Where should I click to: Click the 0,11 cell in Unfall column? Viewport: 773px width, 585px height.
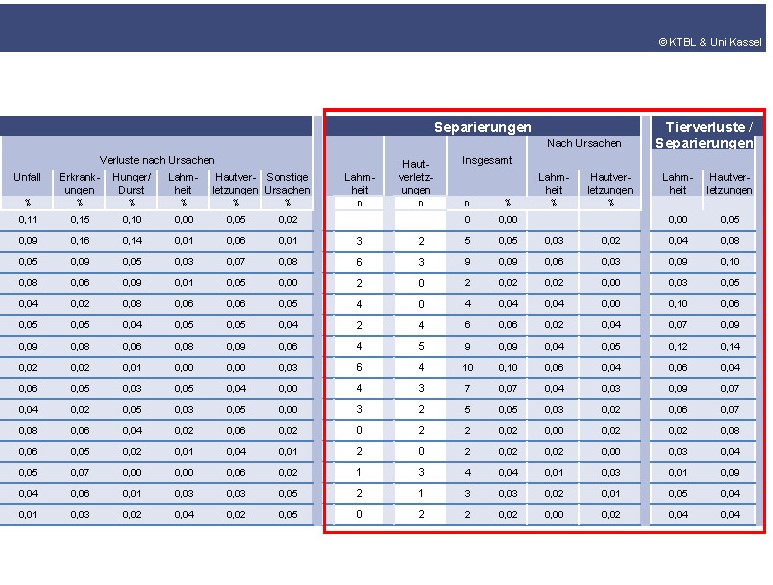pyautogui.click(x=27, y=219)
